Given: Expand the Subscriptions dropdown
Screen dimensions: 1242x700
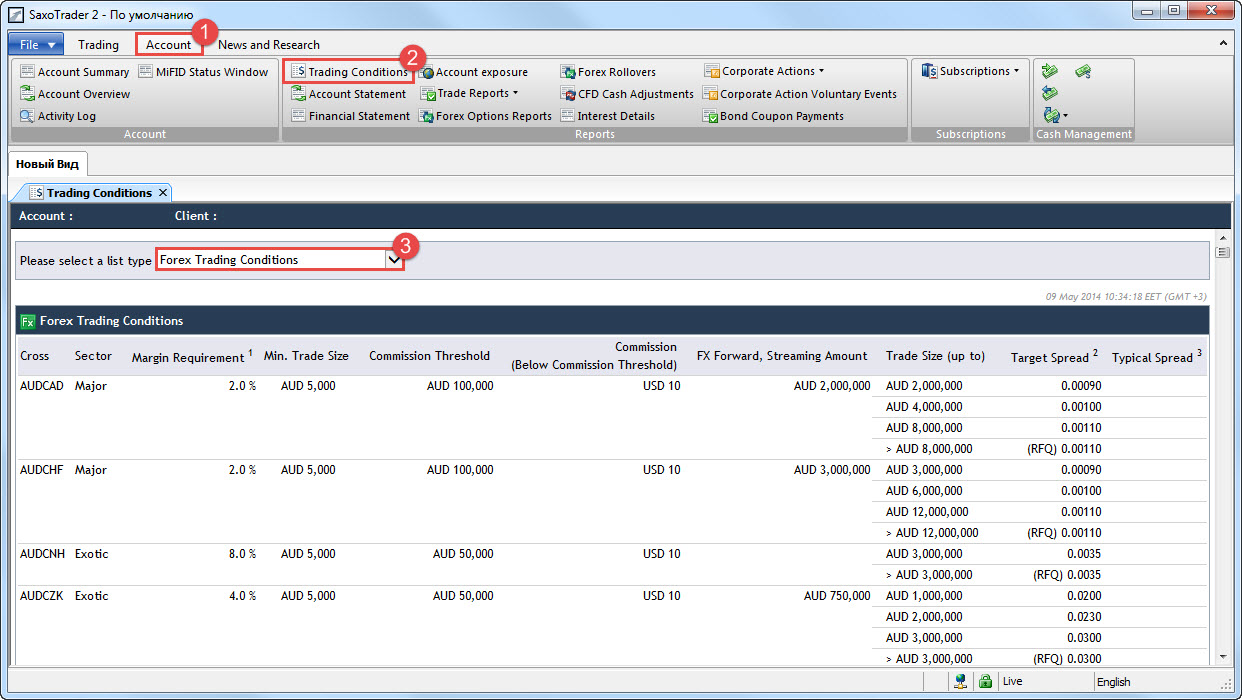Looking at the screenshot, I should (970, 72).
